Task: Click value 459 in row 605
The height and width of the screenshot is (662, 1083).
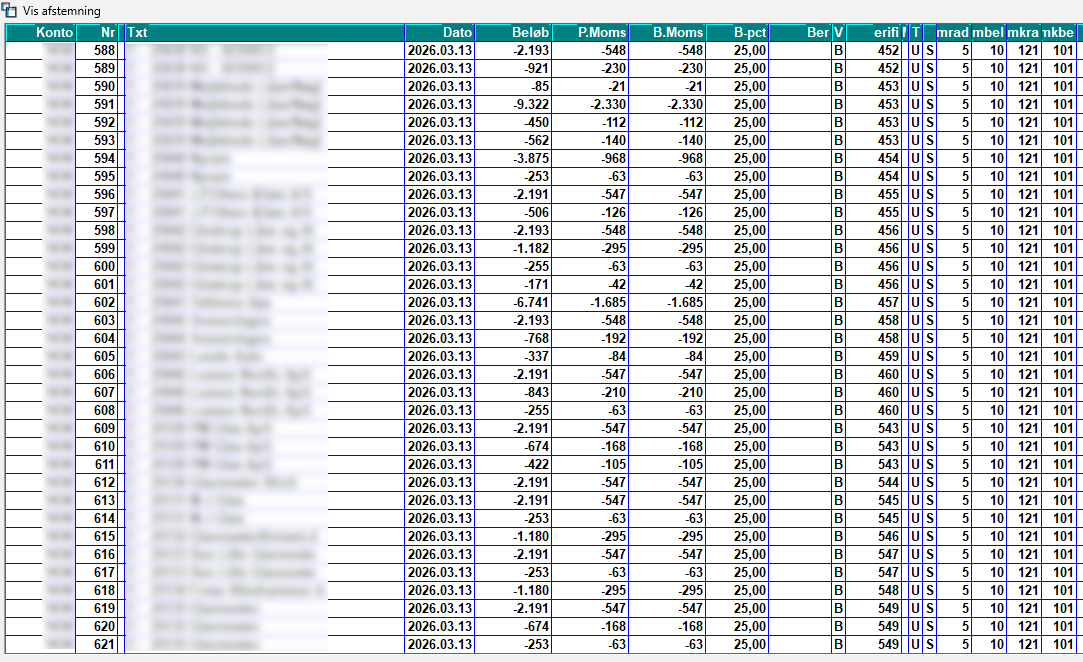Action: pos(888,357)
